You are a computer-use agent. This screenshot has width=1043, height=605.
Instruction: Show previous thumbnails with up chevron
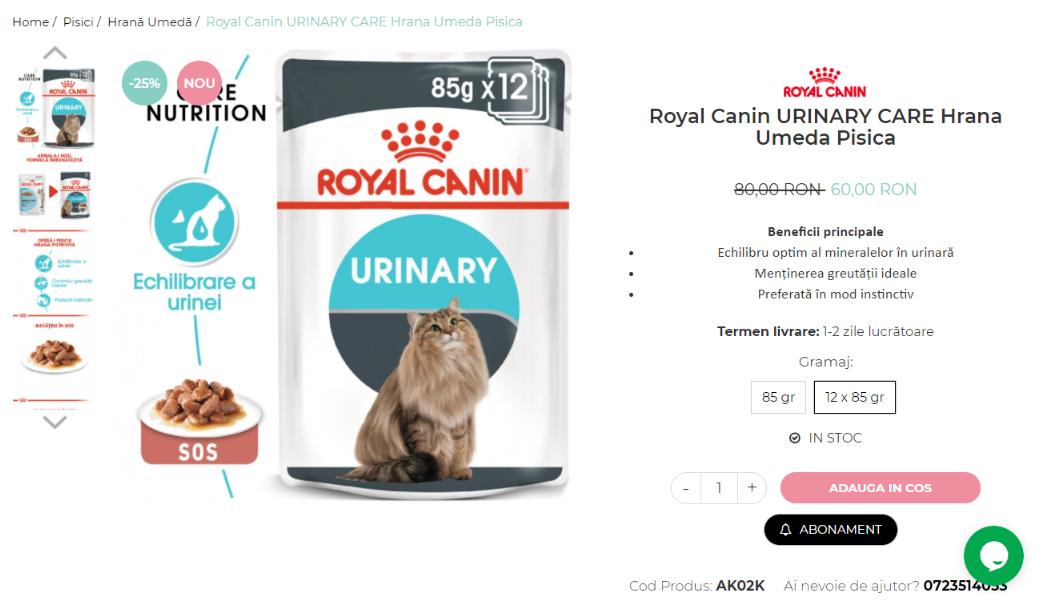(55, 53)
